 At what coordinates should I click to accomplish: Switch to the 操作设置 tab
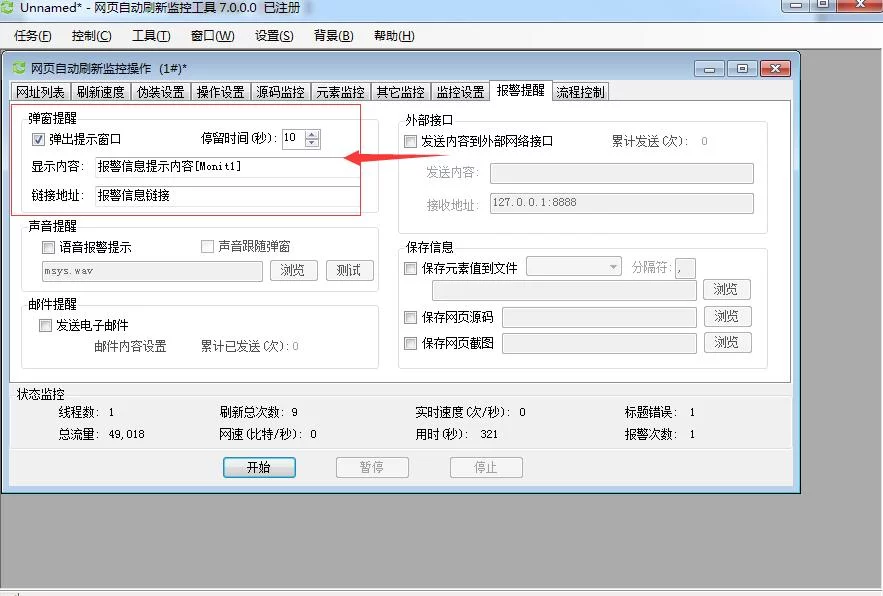pyautogui.click(x=220, y=92)
